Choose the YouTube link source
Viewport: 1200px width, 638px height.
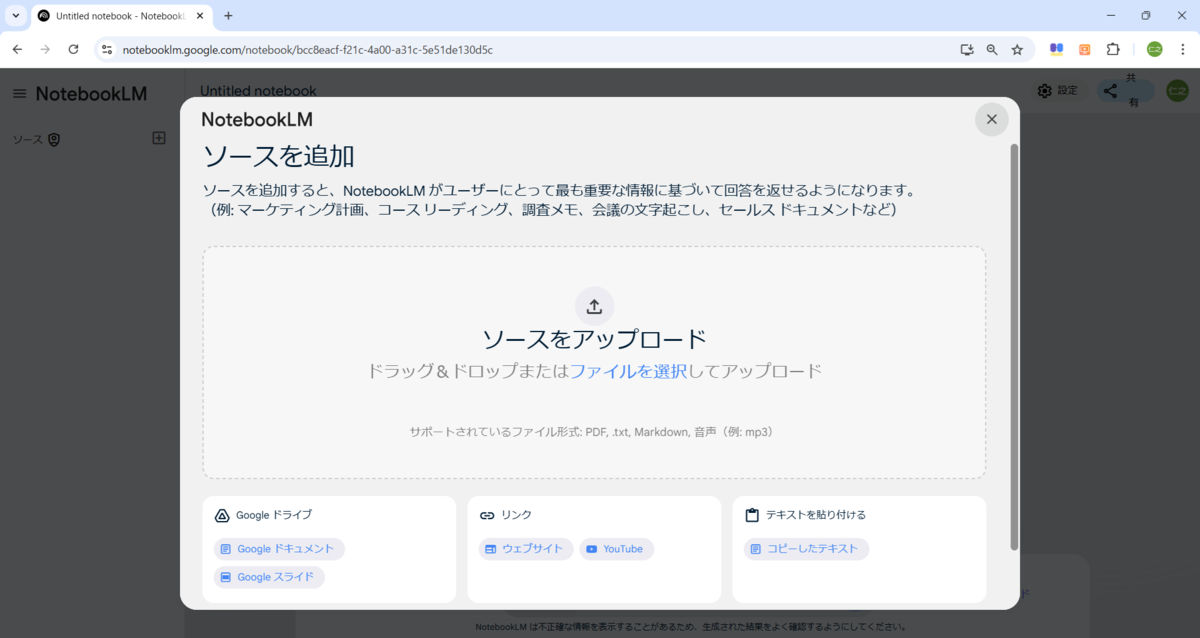616,549
